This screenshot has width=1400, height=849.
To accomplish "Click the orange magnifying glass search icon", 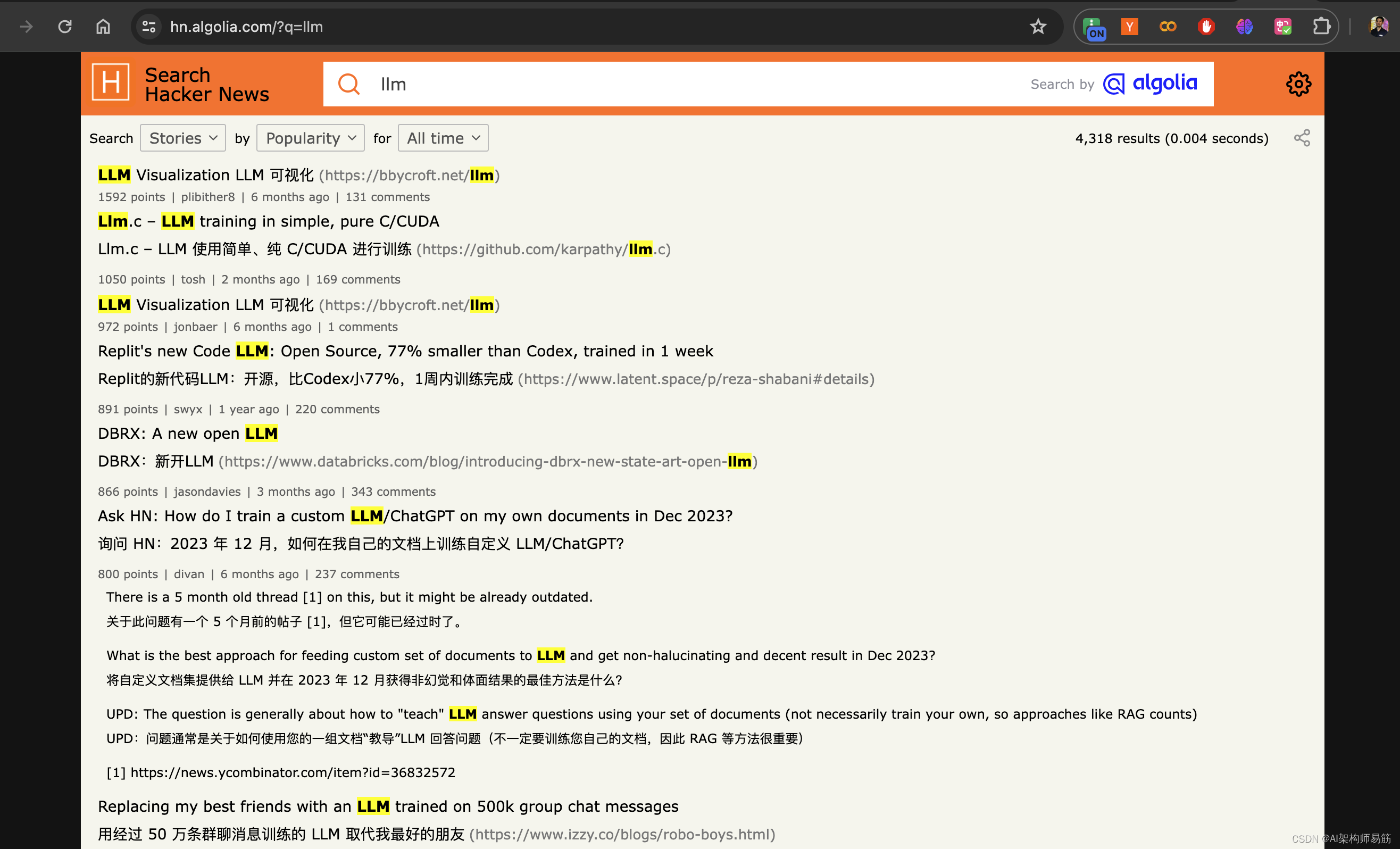I will pos(349,84).
